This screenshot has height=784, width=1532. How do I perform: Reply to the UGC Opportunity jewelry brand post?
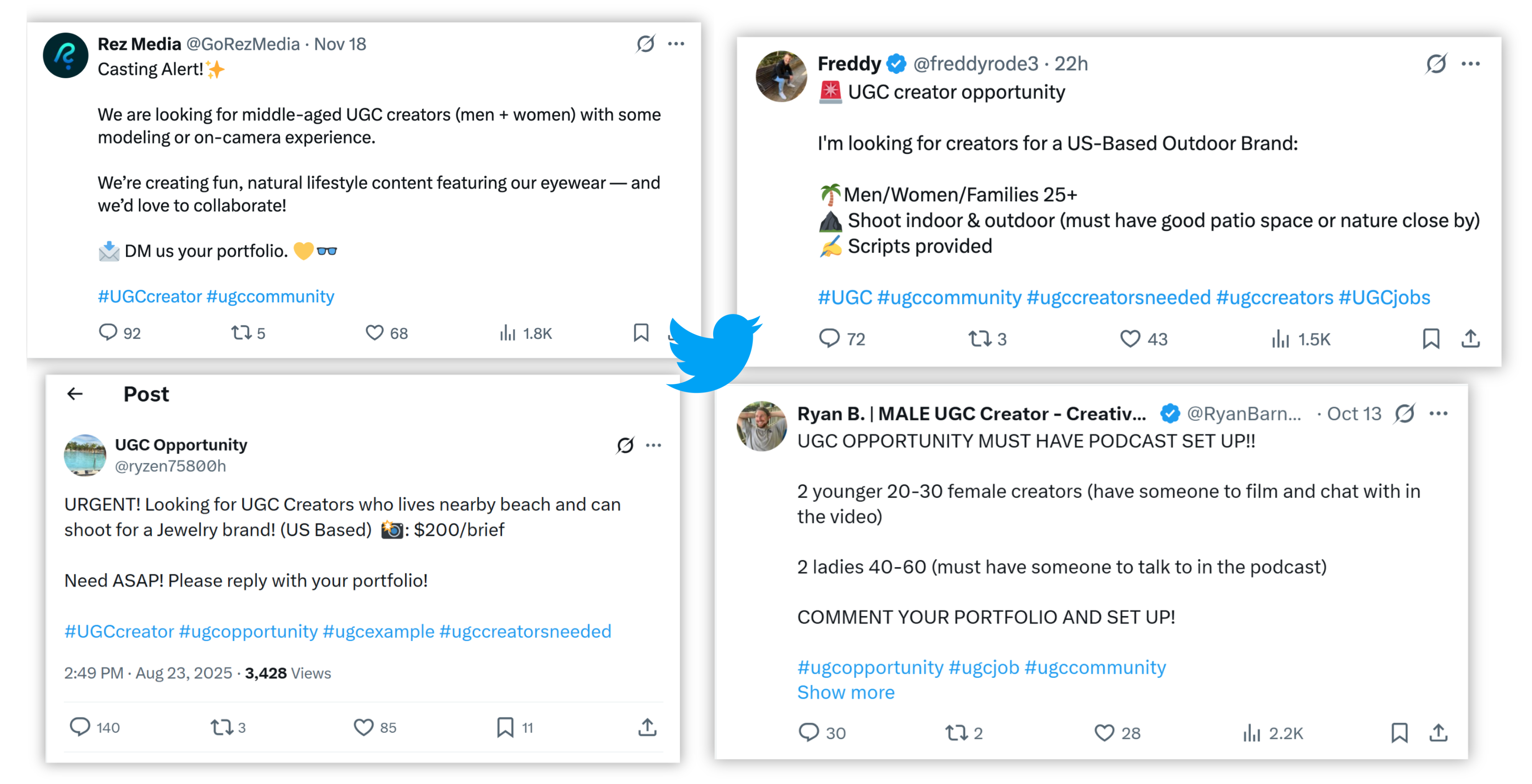[x=80, y=727]
